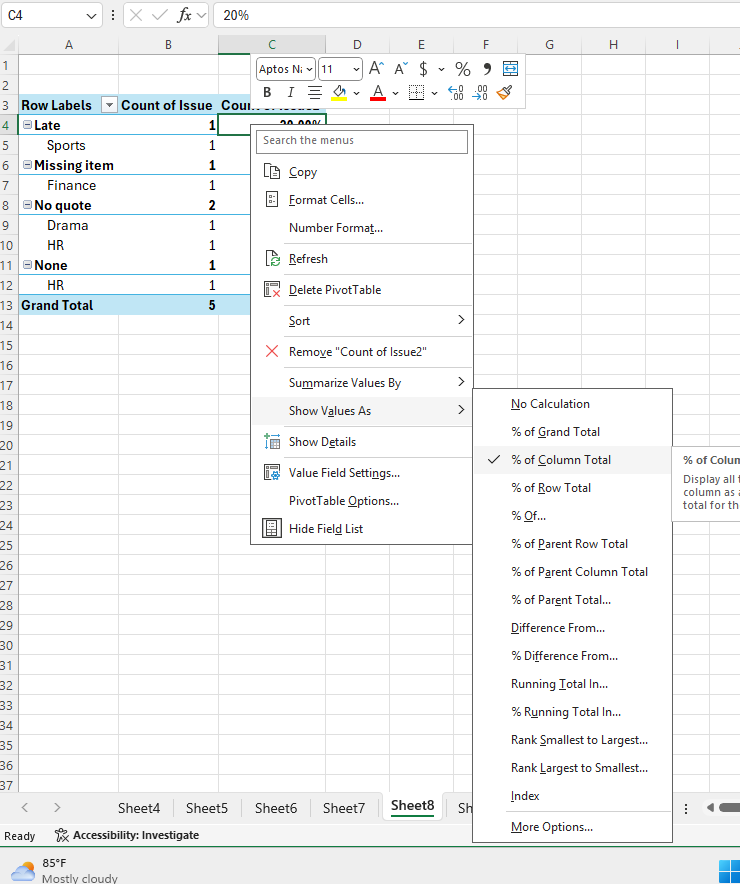Screen dimensions: 740x884
Task: Select Rank Smallest to Largest
Action: (573, 740)
